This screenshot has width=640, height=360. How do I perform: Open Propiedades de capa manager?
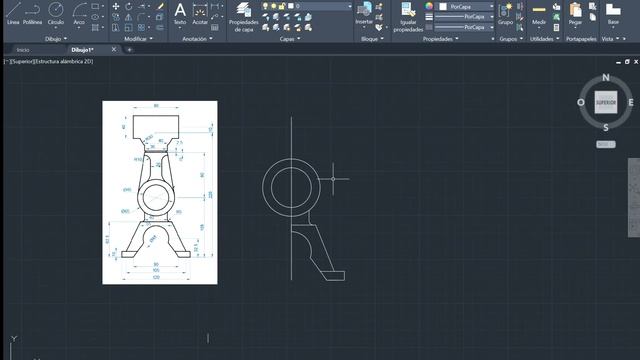click(x=244, y=16)
